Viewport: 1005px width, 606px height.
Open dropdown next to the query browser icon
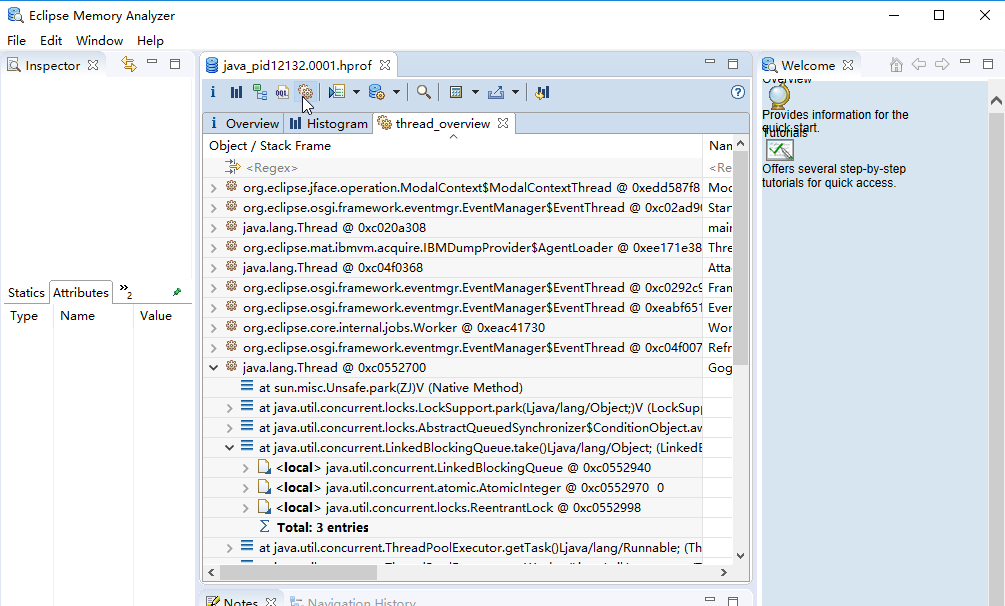point(396,92)
